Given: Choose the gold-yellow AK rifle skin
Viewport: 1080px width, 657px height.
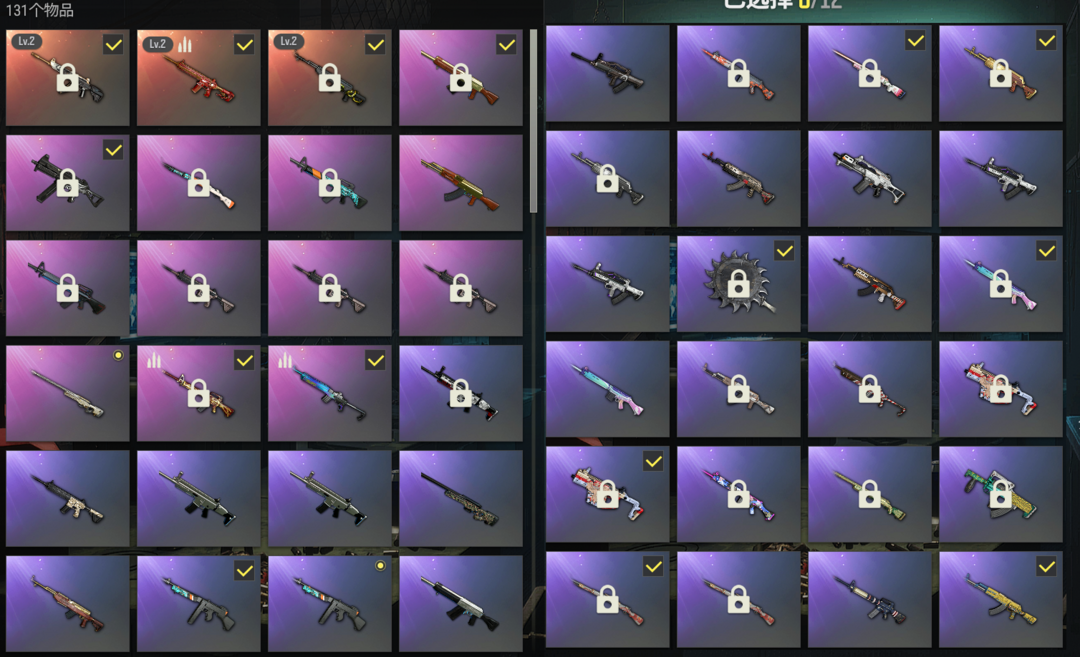Looking at the screenshot, I should point(1001,600).
